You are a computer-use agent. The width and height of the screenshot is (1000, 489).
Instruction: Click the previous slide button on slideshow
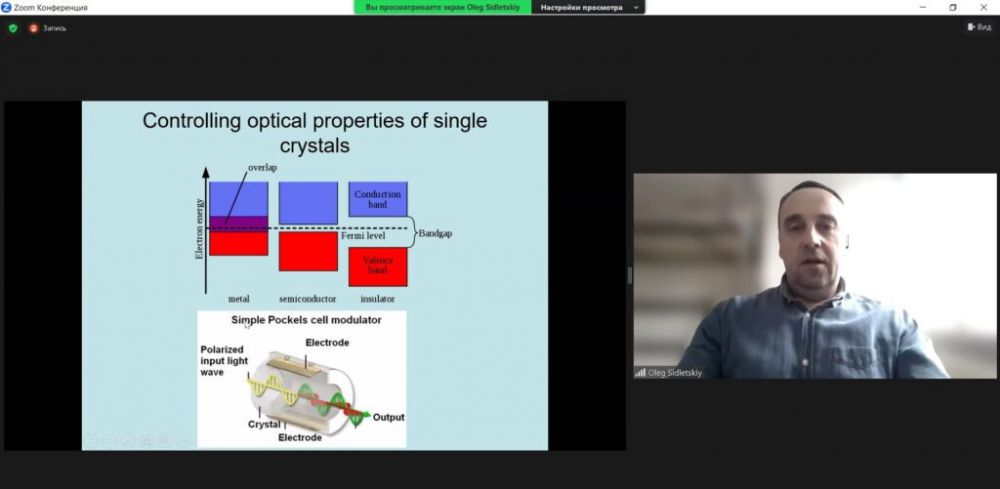pos(91,439)
